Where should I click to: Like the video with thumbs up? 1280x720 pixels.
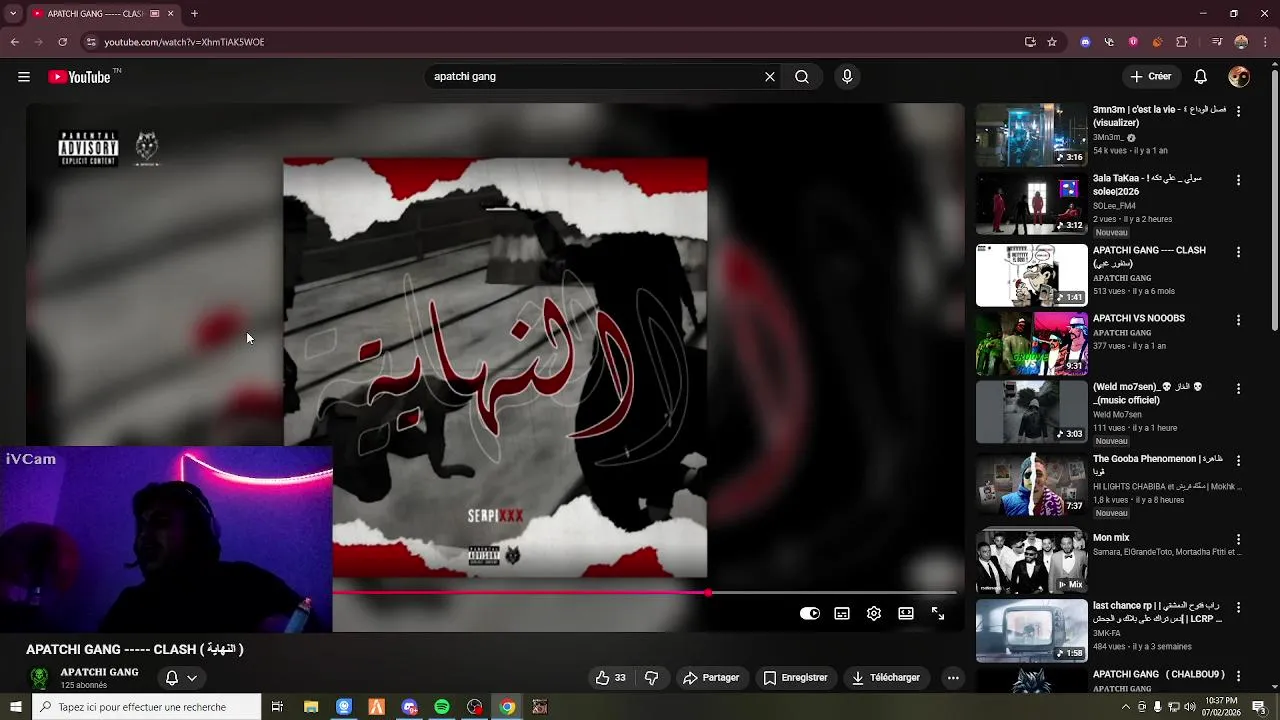pyautogui.click(x=611, y=678)
